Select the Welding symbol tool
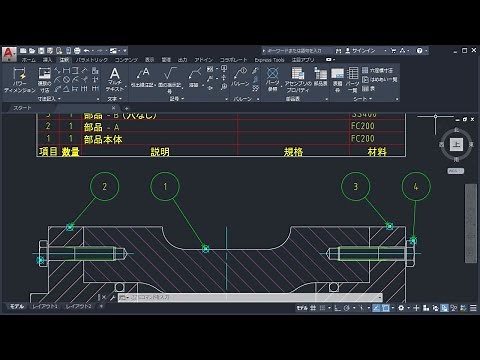The width and height of the screenshot is (480, 360). [x=194, y=77]
